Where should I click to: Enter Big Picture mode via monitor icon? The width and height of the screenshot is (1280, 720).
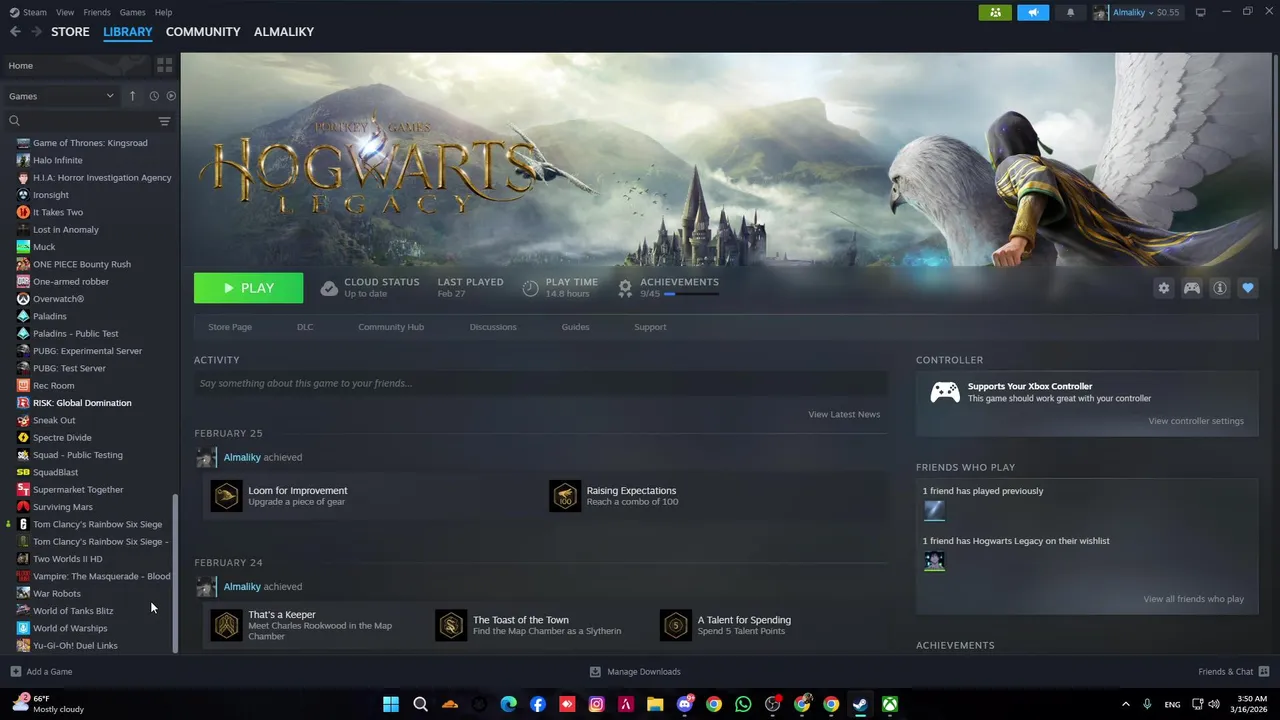coord(1201,12)
